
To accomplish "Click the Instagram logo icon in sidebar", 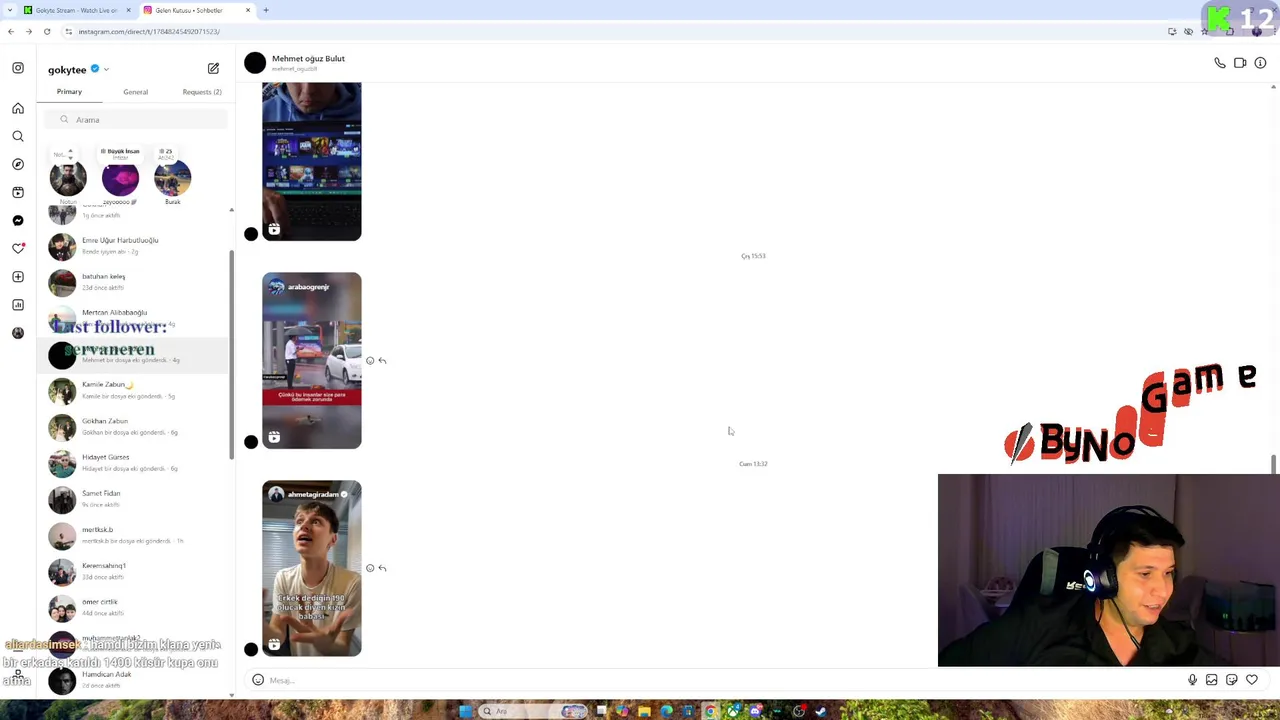I will [18, 68].
